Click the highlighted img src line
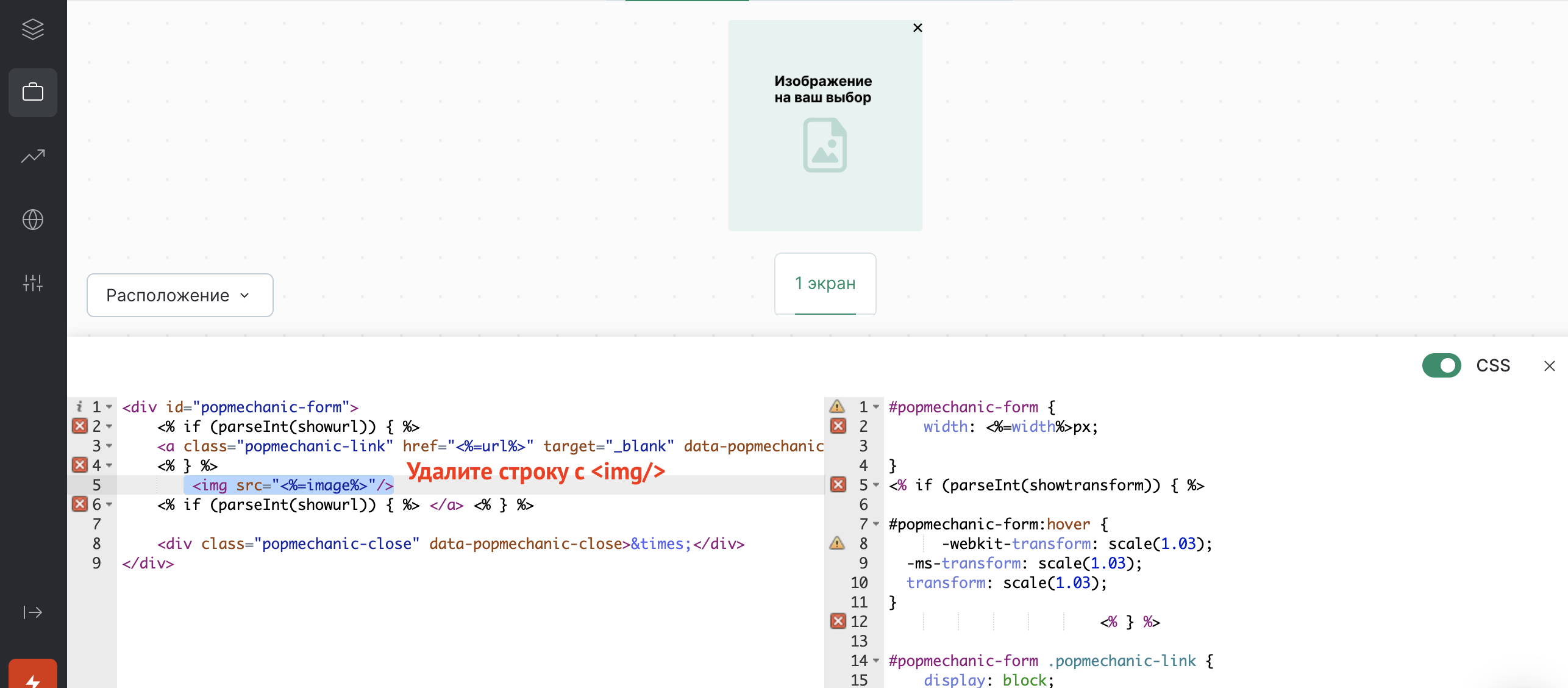 pyautogui.click(x=289, y=485)
